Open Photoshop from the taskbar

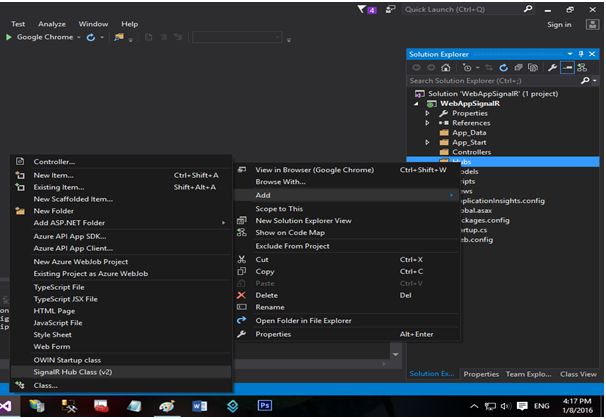click(265, 405)
